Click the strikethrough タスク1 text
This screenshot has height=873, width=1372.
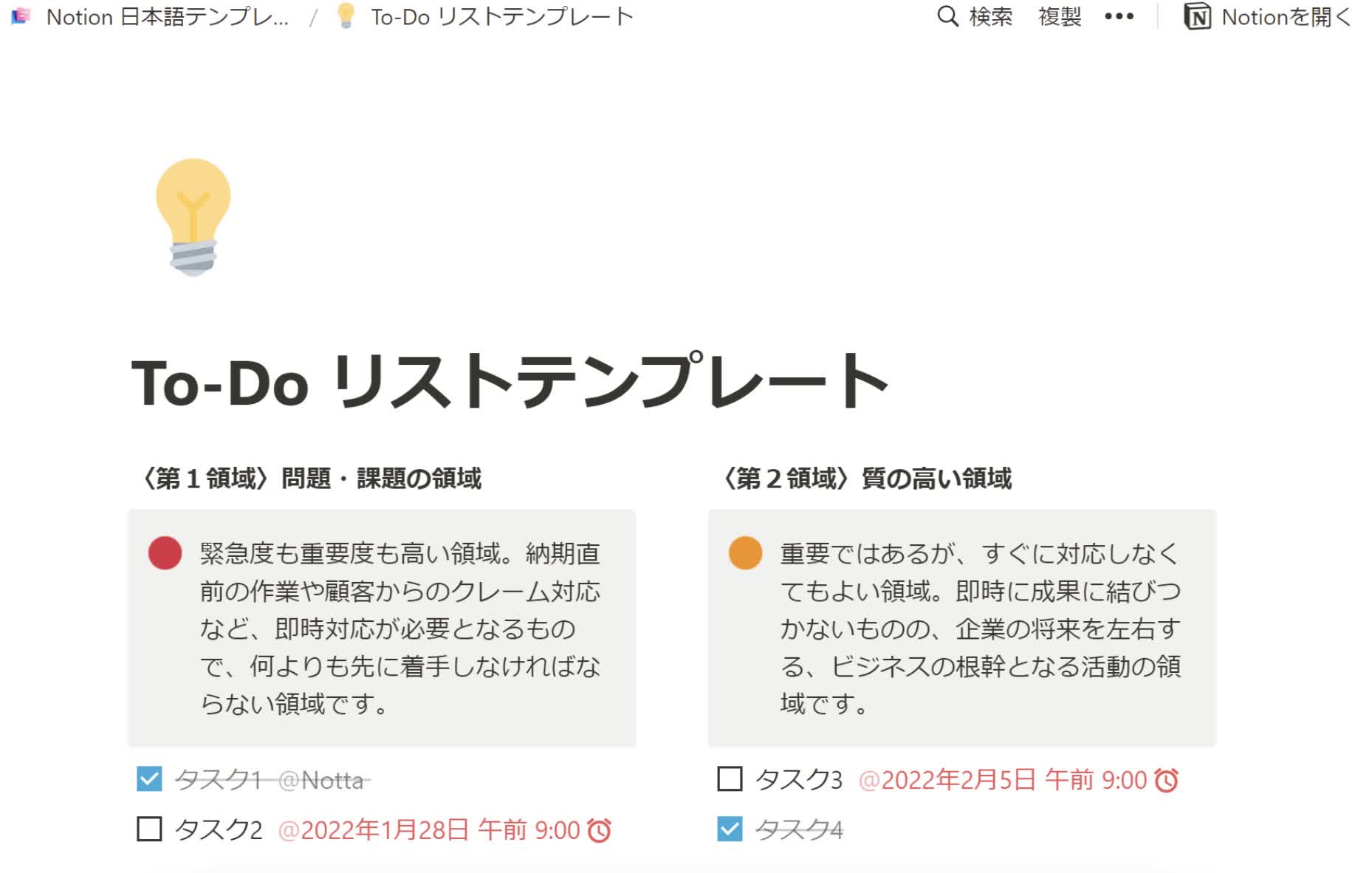click(x=219, y=780)
